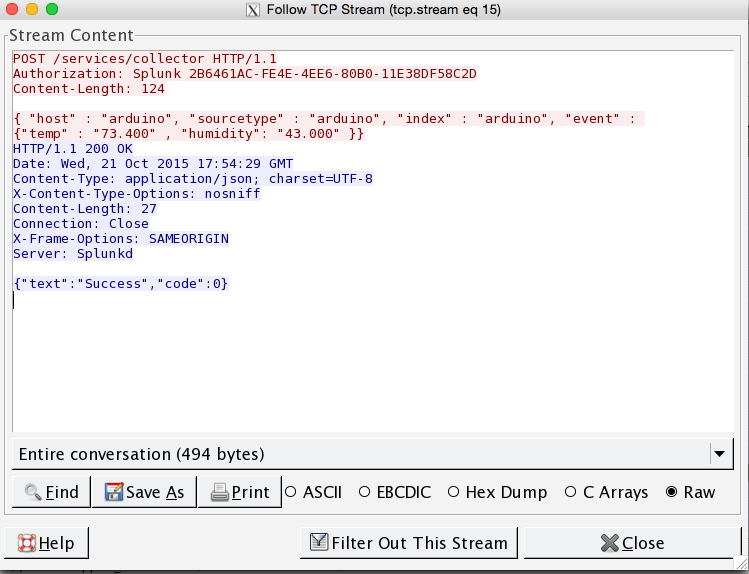Click the Entire conversation (494 bytes) combo box

(x=373, y=454)
